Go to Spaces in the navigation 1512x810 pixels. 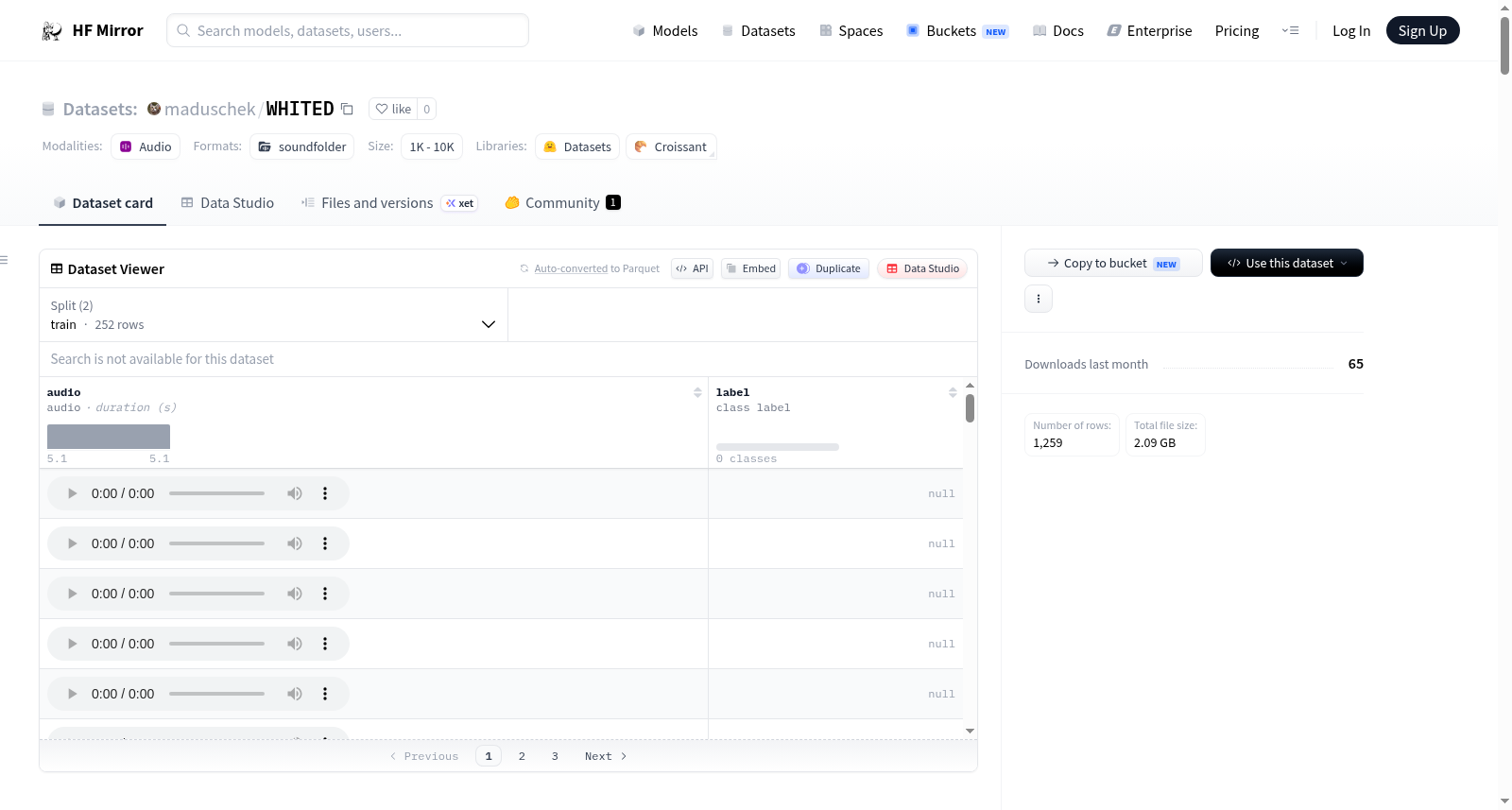(x=851, y=30)
